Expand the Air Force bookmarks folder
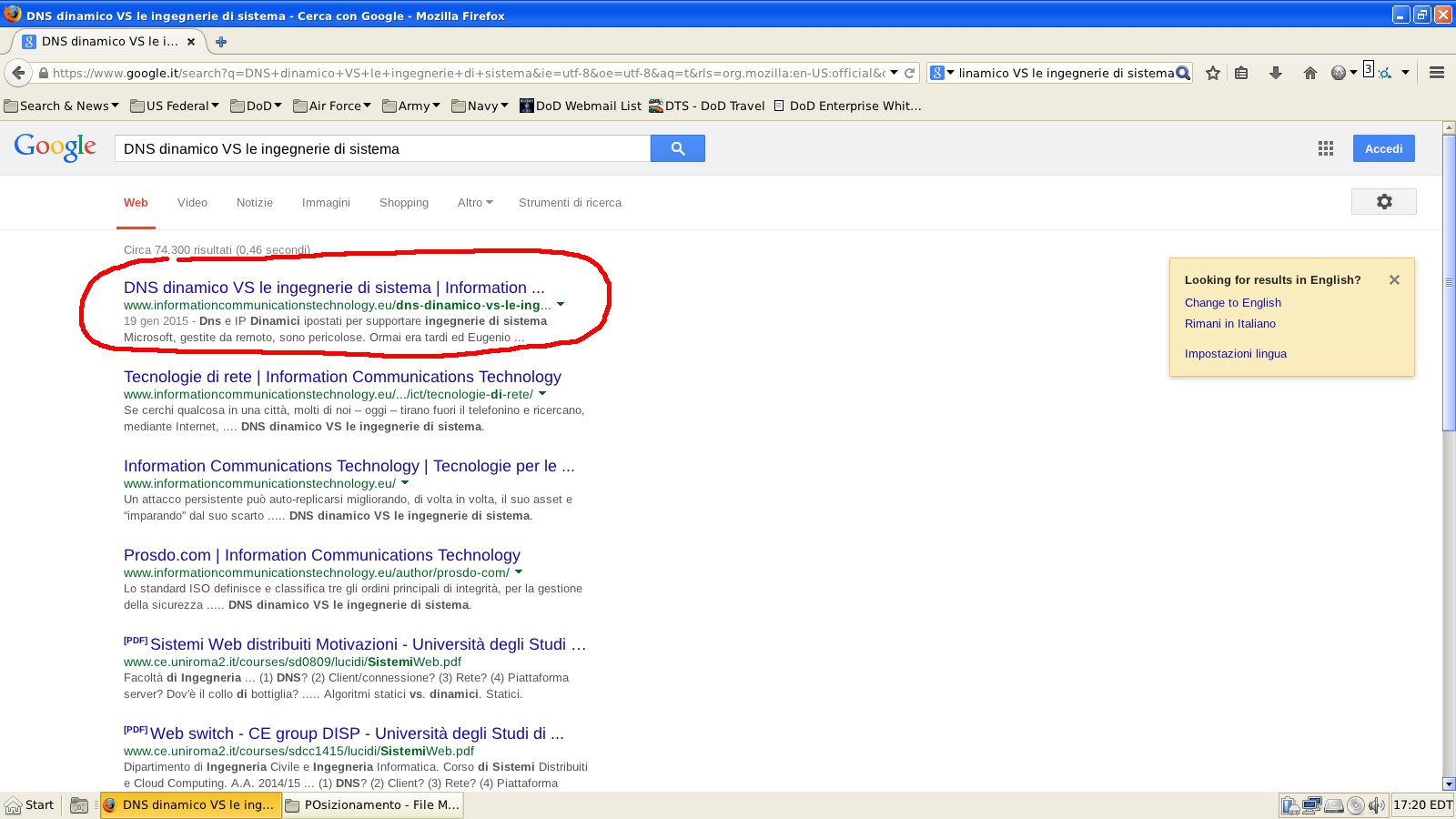This screenshot has height=819, width=1456. point(332,106)
